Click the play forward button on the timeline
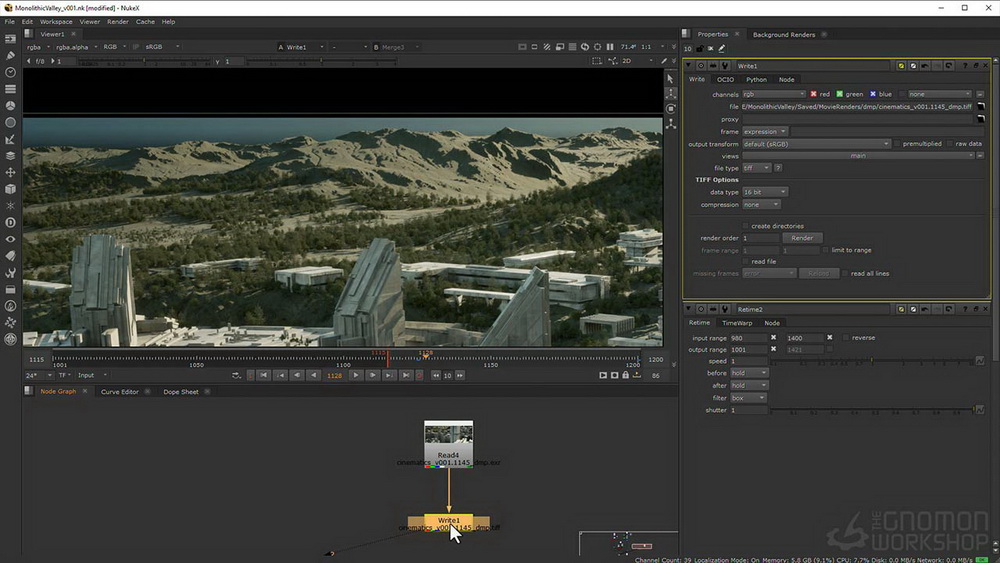Image resolution: width=1000 pixels, height=563 pixels. click(356, 376)
